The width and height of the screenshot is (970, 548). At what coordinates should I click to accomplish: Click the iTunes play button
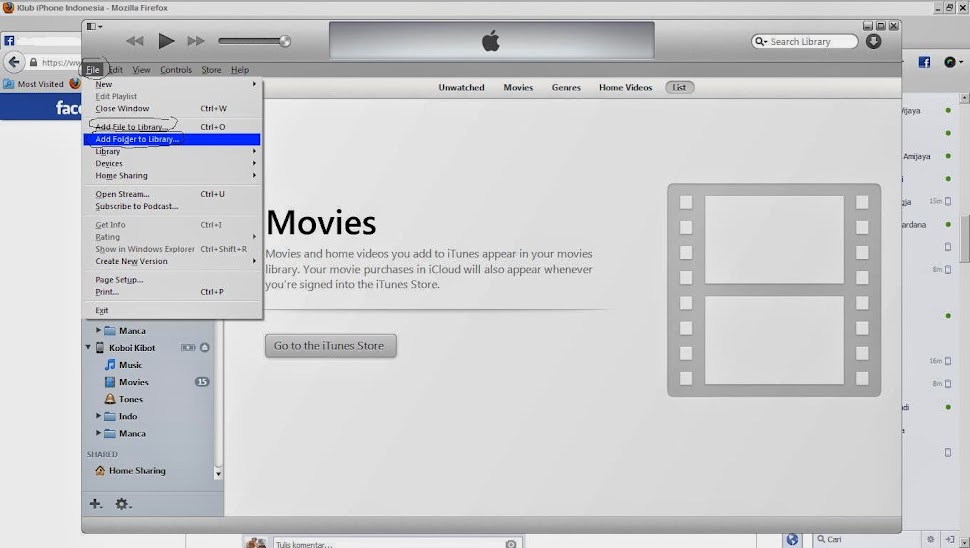point(166,41)
